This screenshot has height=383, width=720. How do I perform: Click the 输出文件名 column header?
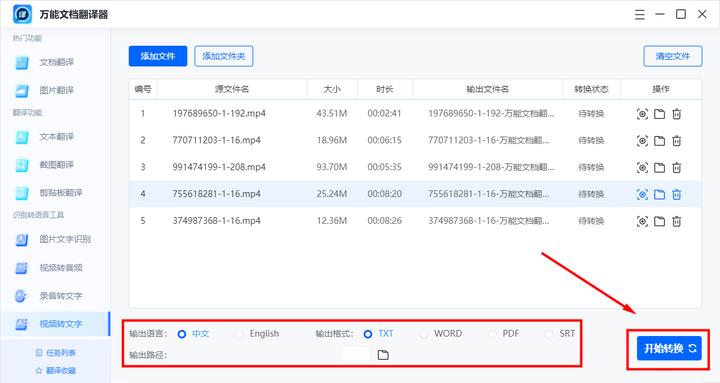coord(488,89)
